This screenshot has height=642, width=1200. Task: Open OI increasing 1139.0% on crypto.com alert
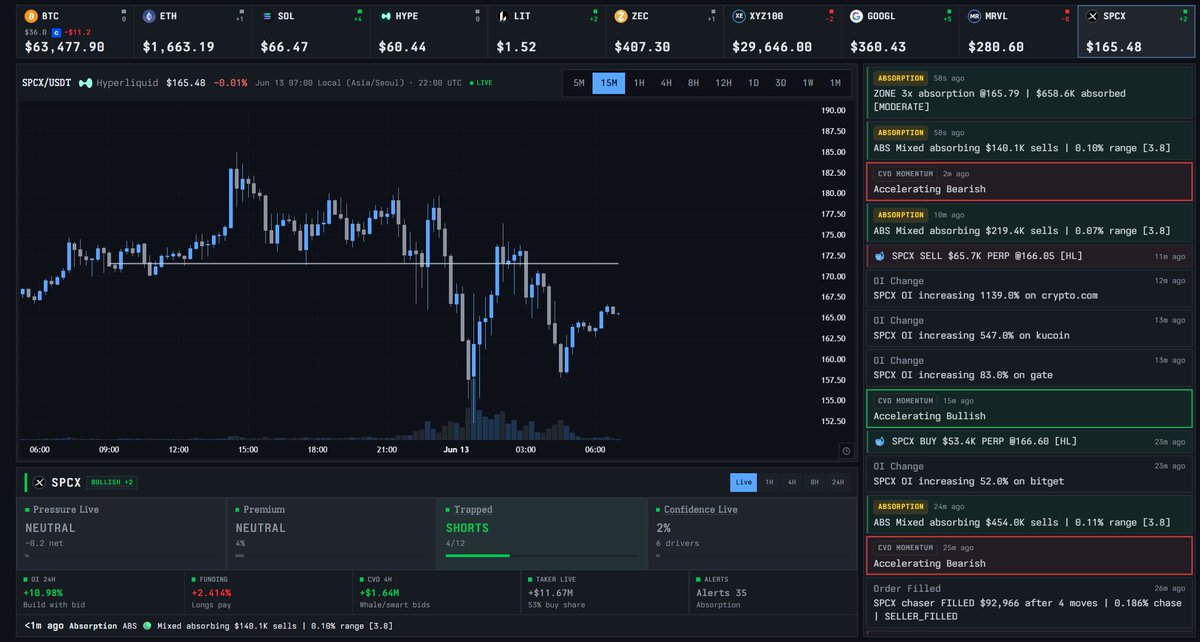tap(1029, 287)
